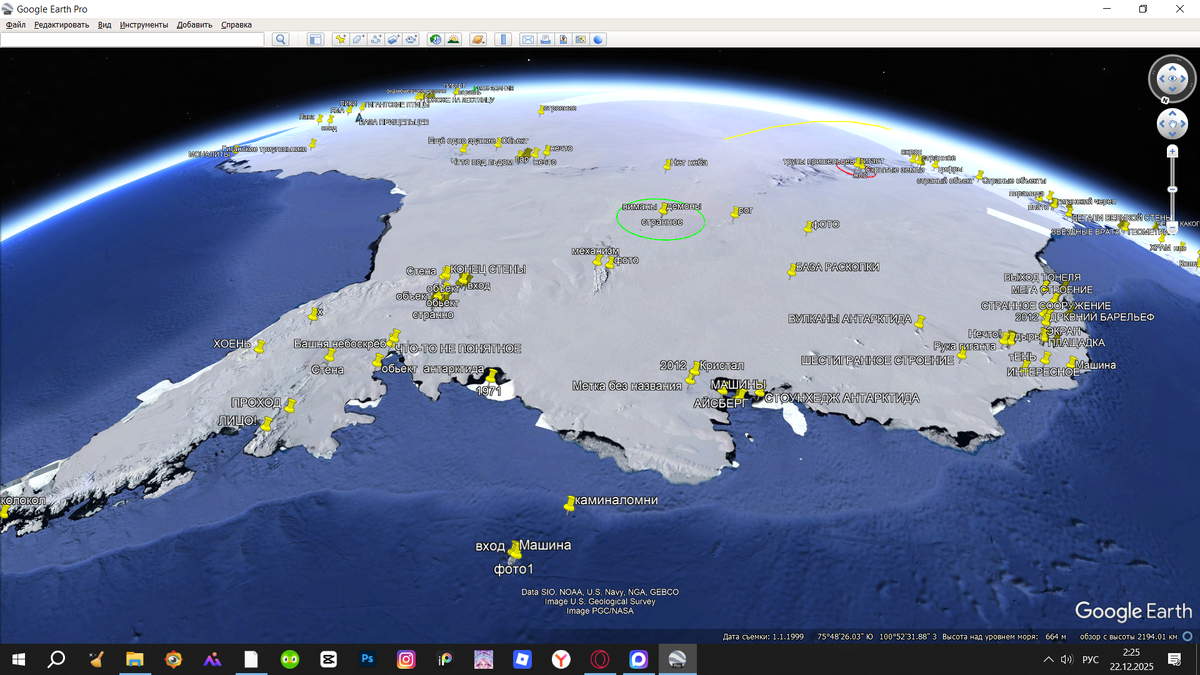The width and height of the screenshot is (1200, 675).
Task: Click ЧТО-ТО НЕ ПОНЯТНОЕ label
Action: pos(460,348)
